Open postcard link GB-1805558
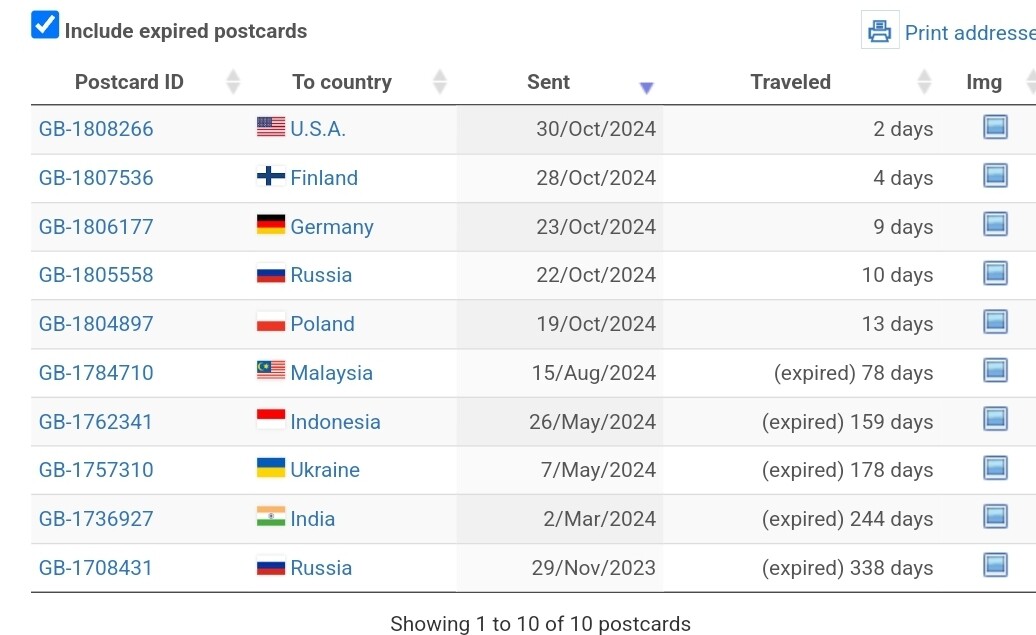 (x=96, y=275)
